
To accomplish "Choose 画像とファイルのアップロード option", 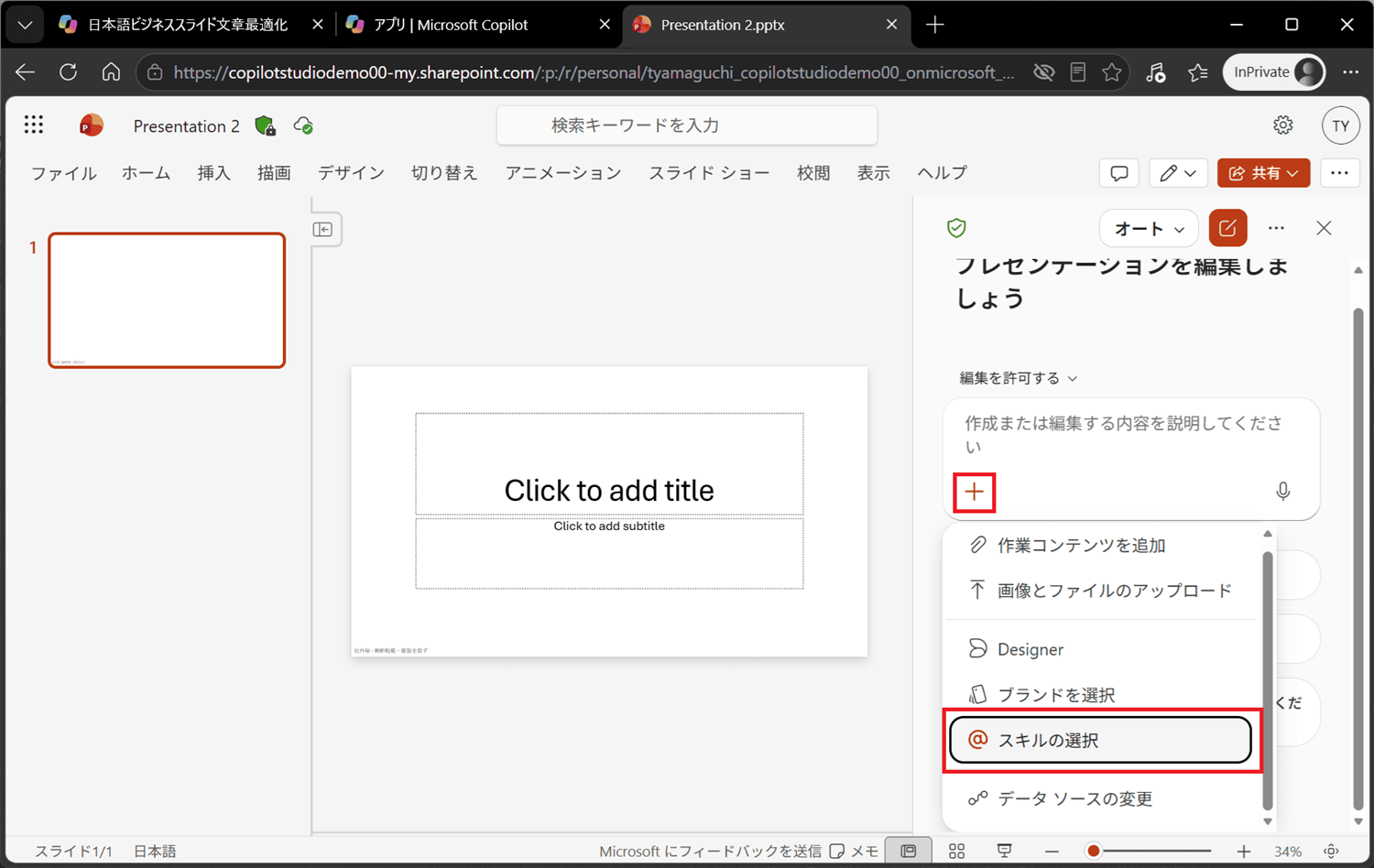I will click(x=1100, y=591).
